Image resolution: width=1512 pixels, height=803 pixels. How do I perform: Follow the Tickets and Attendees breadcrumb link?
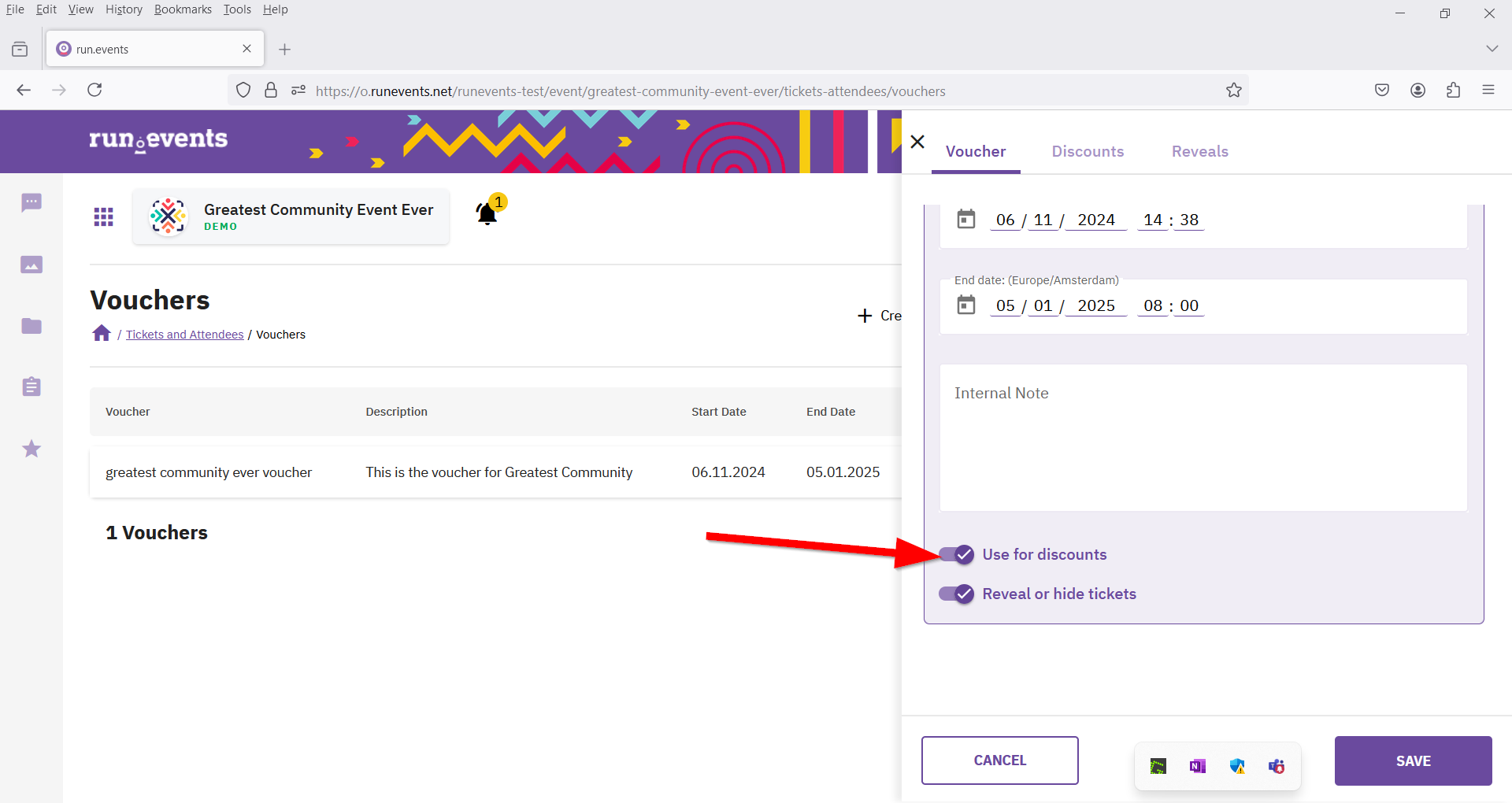[x=185, y=335]
